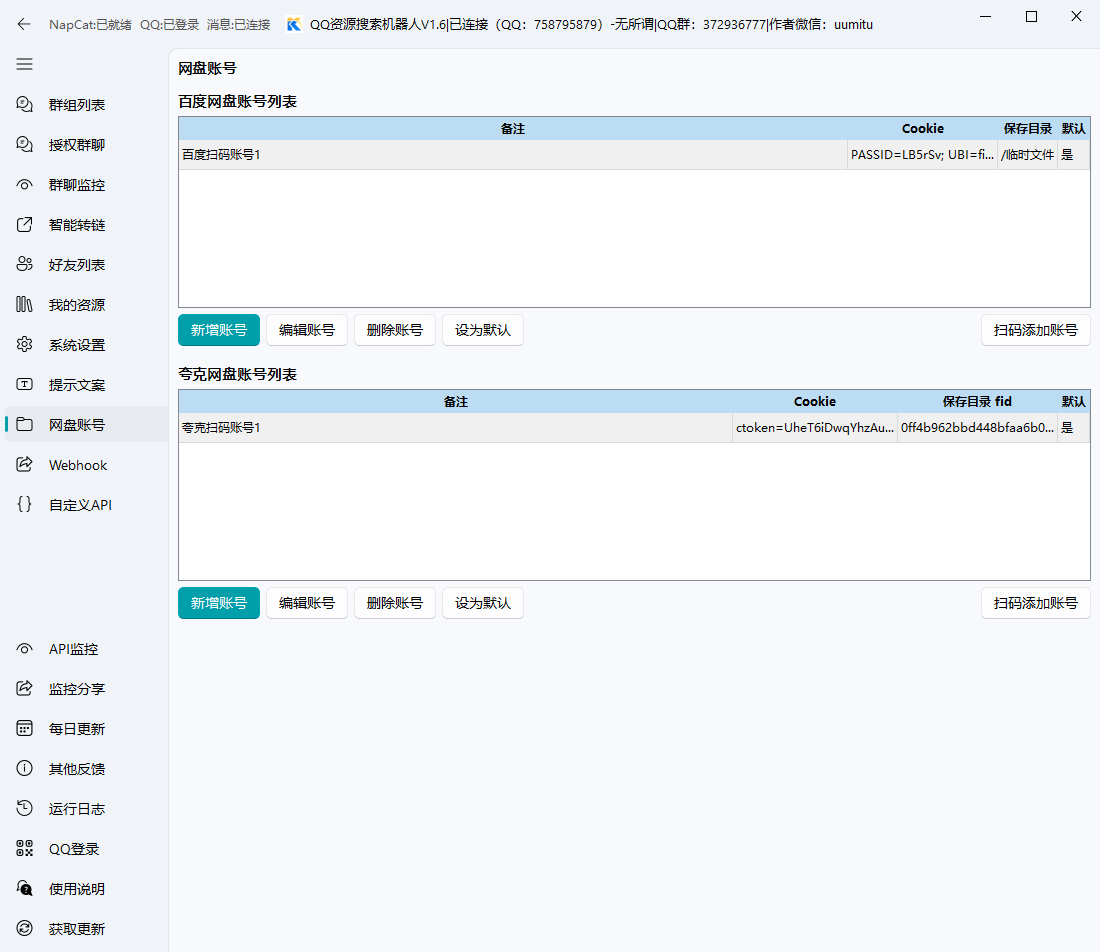Screen dimensions: 1100x952
Task: Open 系统设置 label in sidebar
Action: [77, 345]
